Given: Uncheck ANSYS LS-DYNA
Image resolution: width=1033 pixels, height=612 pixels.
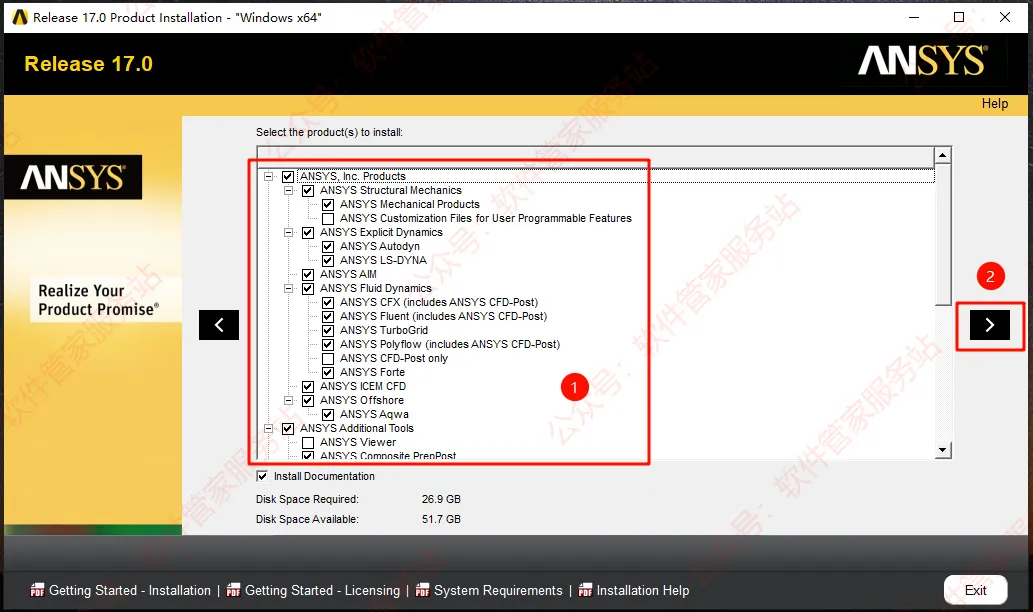Looking at the screenshot, I should point(328,261).
